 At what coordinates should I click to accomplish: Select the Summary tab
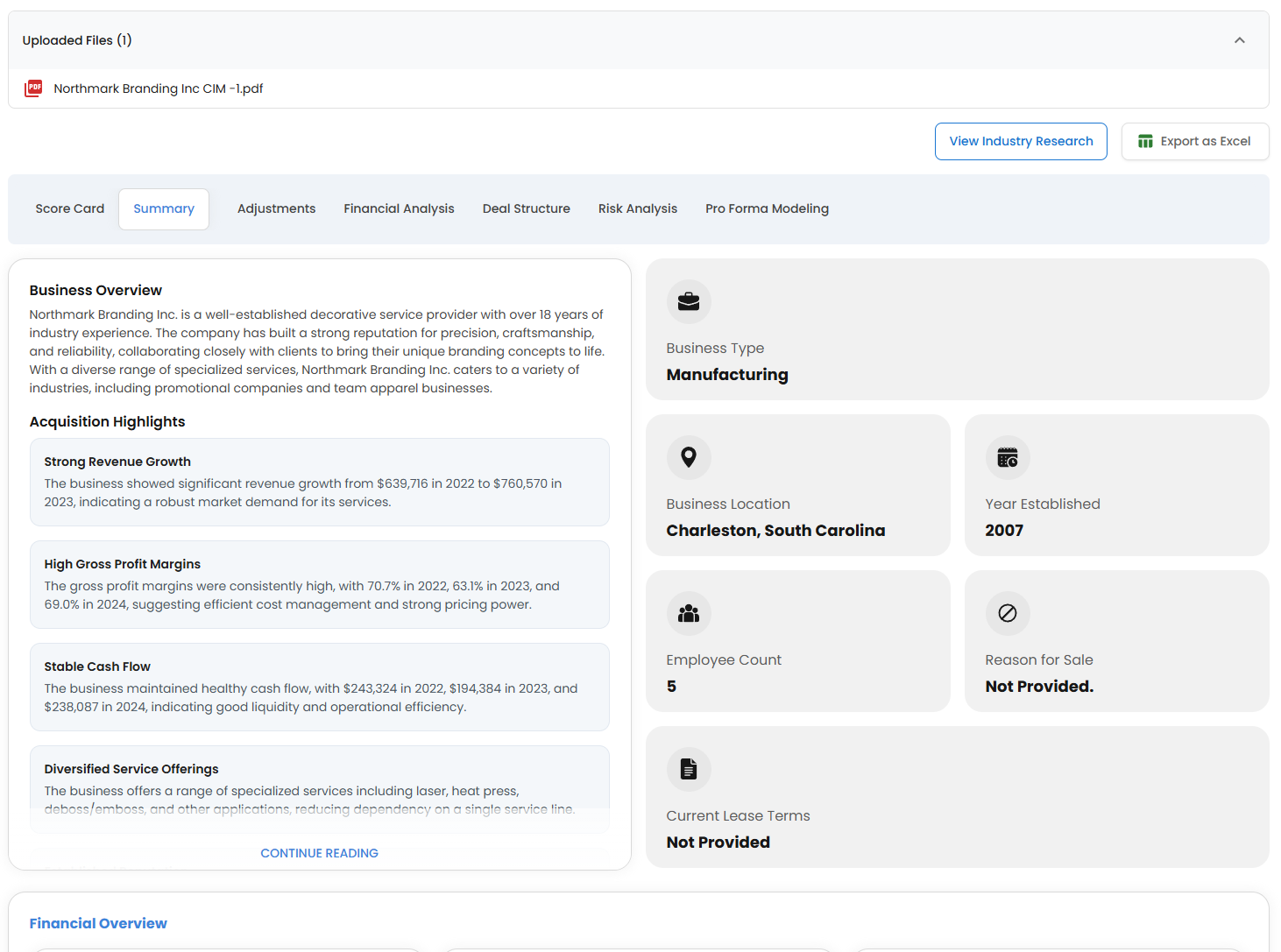tap(164, 208)
